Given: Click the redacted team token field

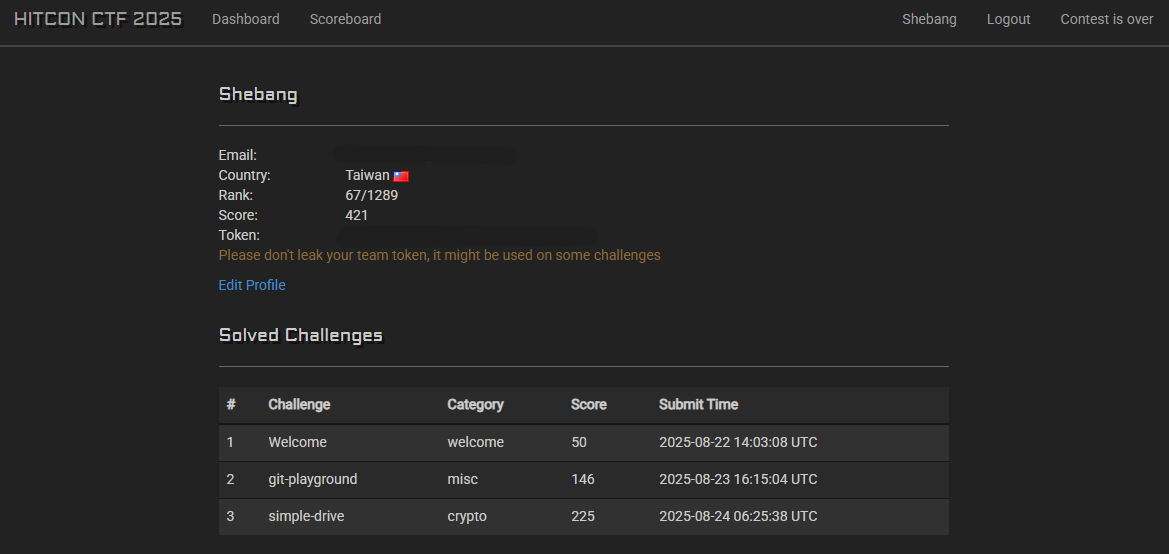Looking at the screenshot, I should pos(465,235).
